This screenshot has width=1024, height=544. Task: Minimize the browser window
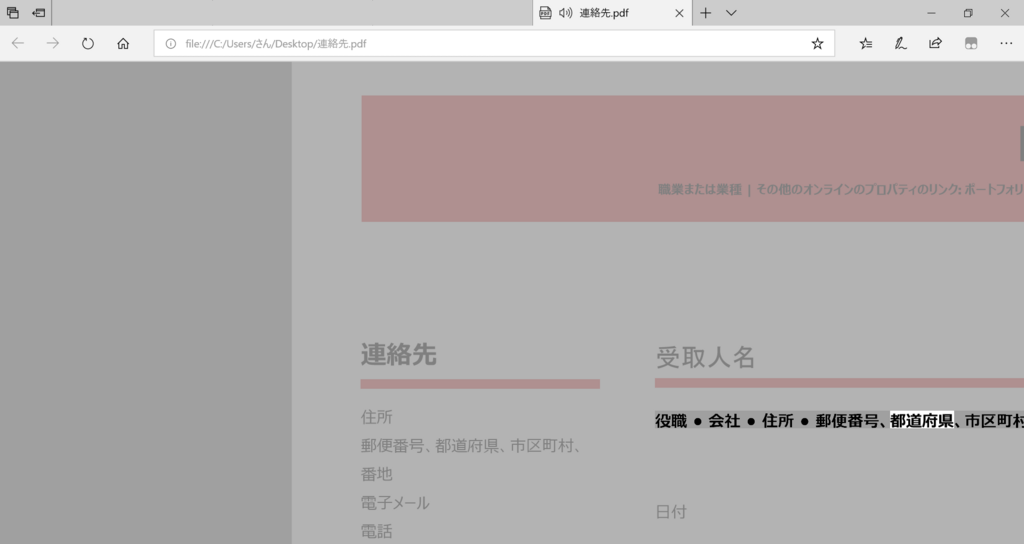pyautogui.click(x=931, y=13)
